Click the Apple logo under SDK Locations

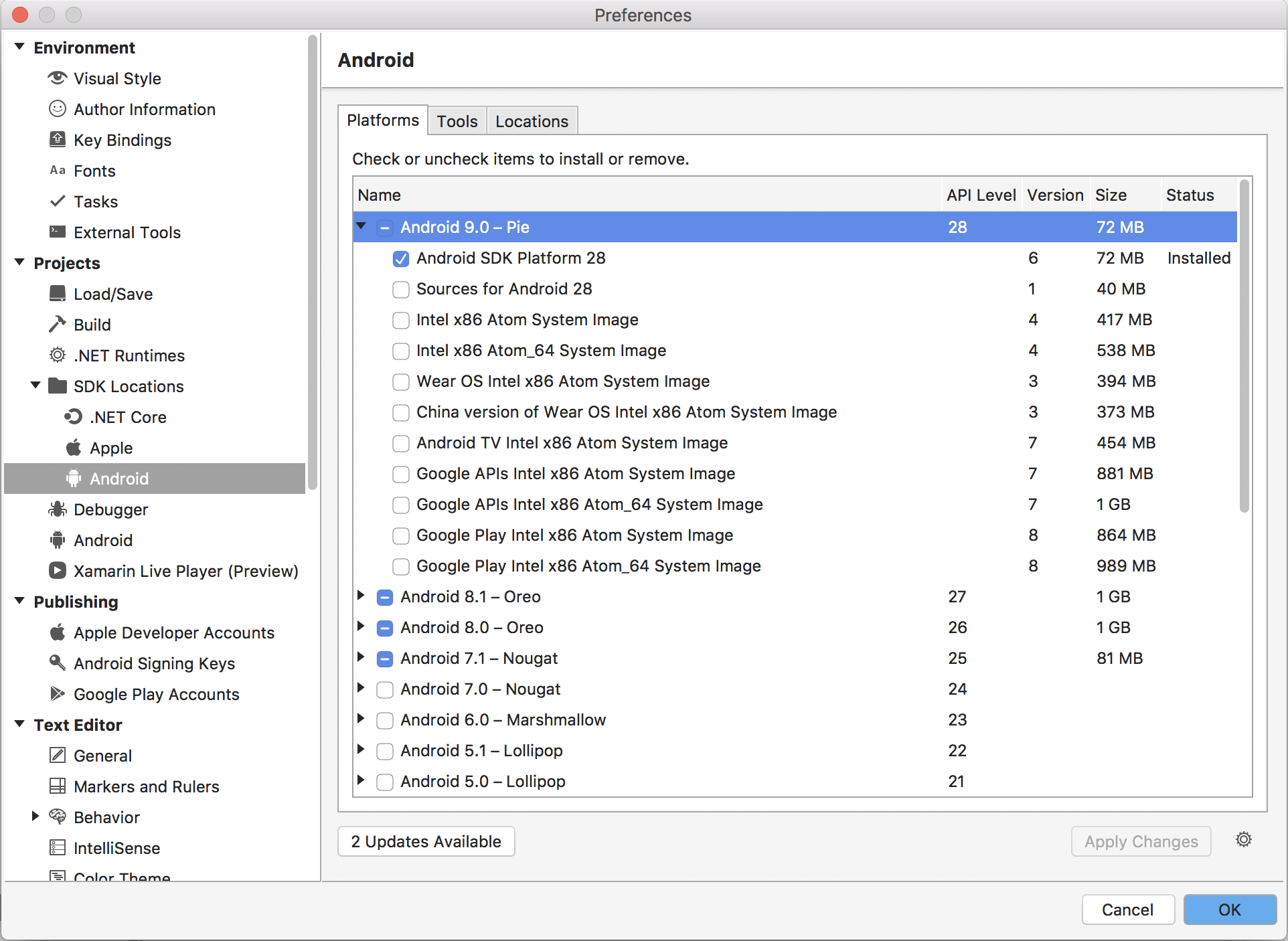point(74,447)
